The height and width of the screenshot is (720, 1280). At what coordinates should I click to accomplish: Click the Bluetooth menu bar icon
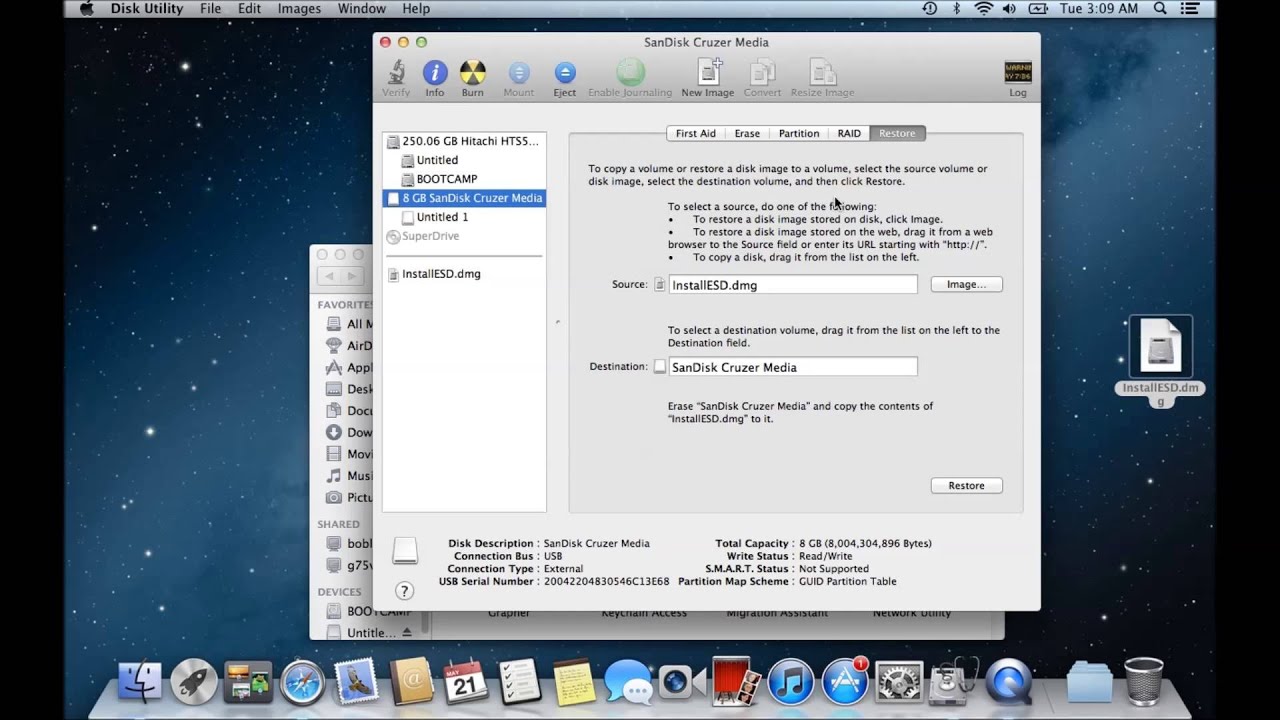956,9
